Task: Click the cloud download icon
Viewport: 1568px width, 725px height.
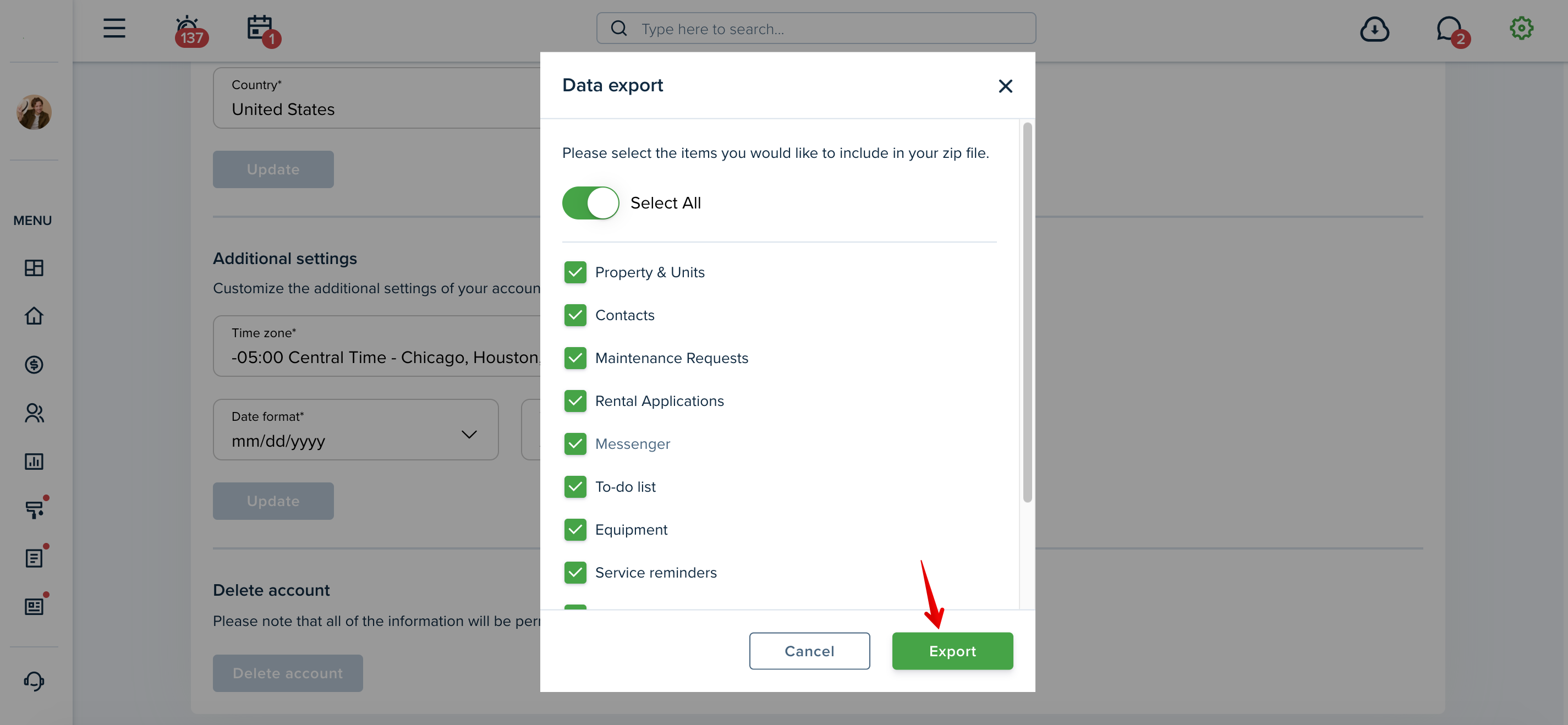Action: click(1374, 29)
